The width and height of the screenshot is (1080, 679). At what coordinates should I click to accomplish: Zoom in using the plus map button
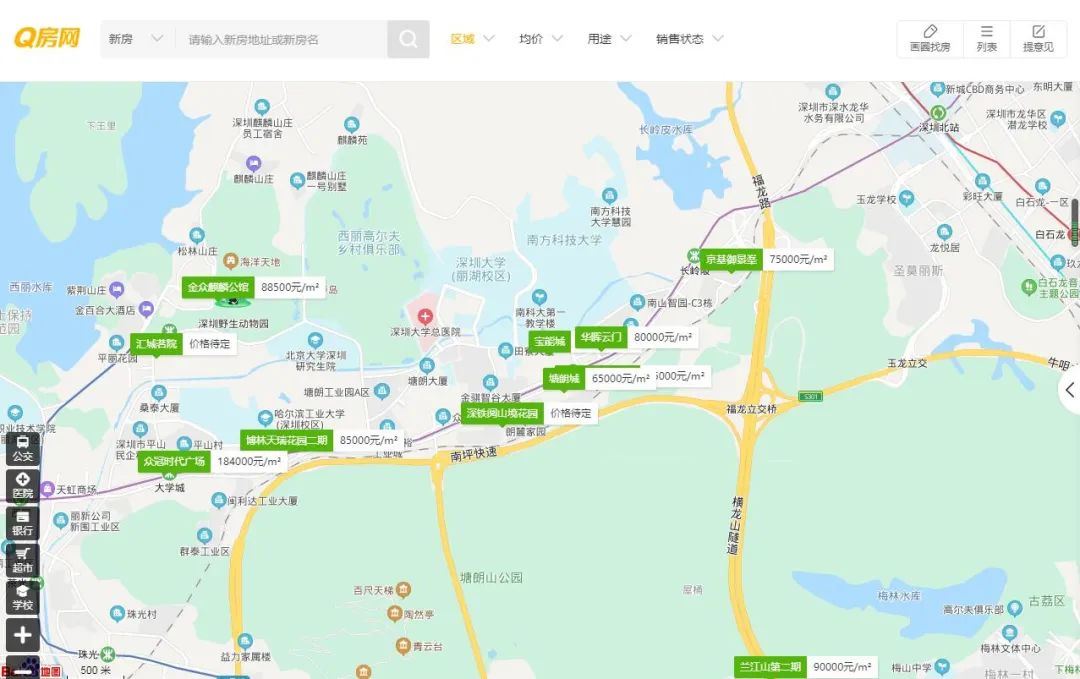22,634
